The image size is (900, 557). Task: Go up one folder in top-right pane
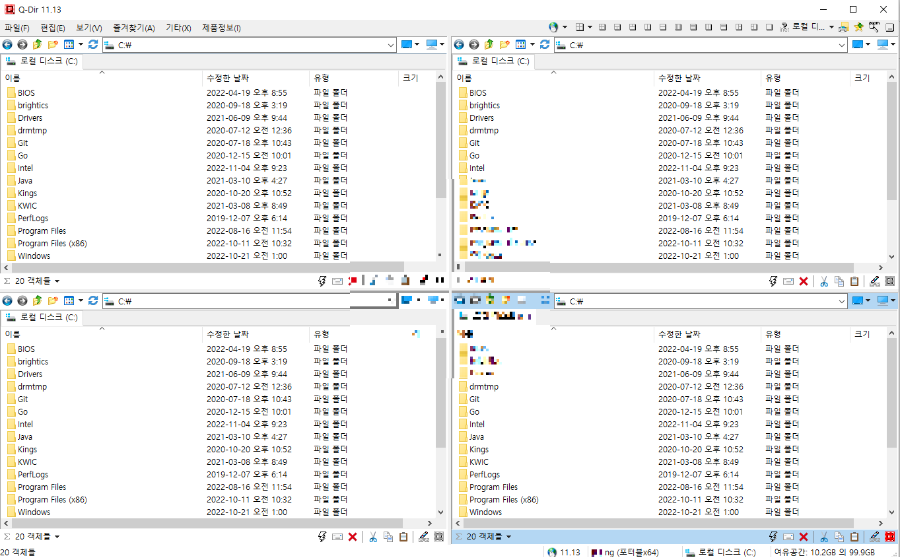pyautogui.click(x=489, y=45)
